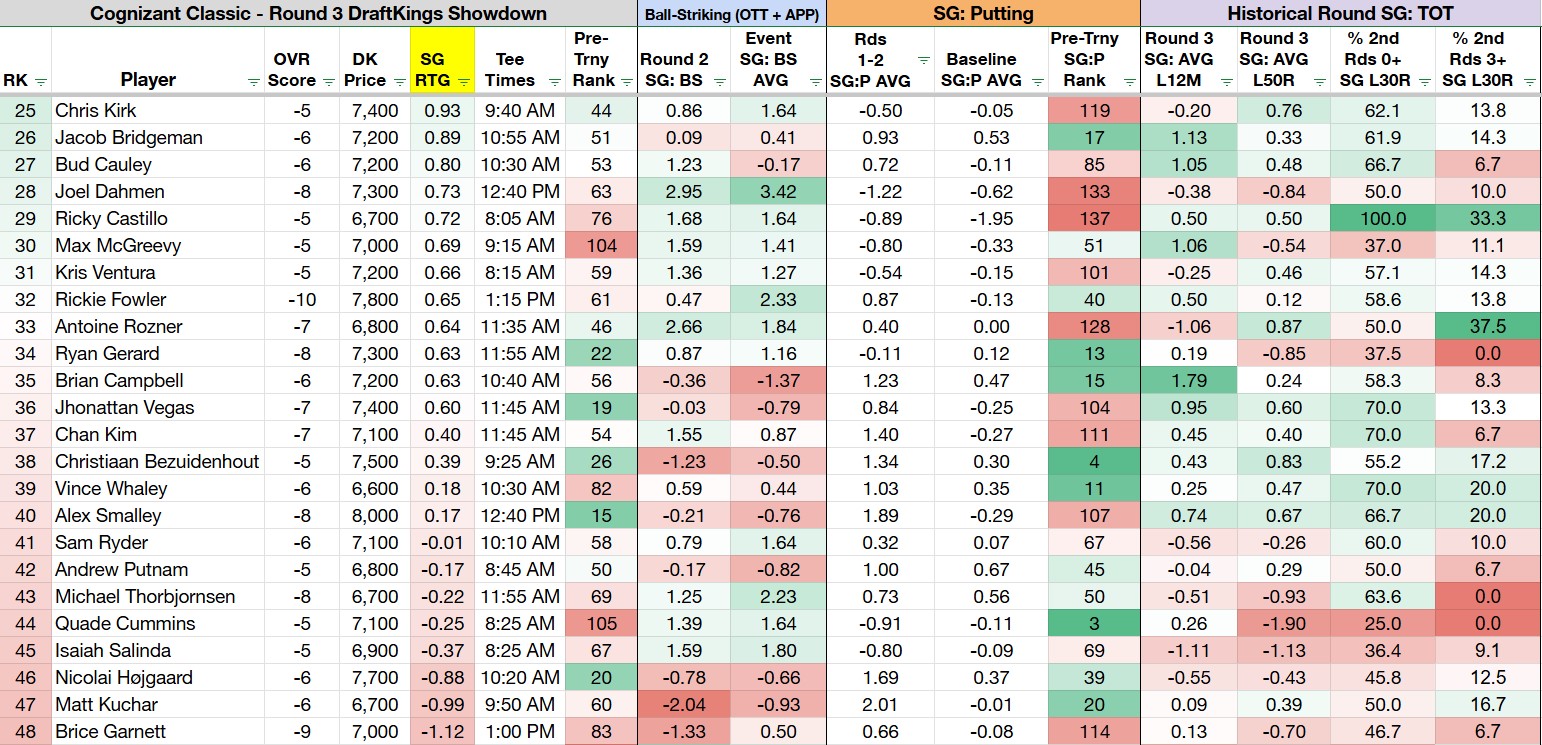This screenshot has height=745, width=1542.
Task: Select the Historical Round SG: TOT header
Action: 1340,13
